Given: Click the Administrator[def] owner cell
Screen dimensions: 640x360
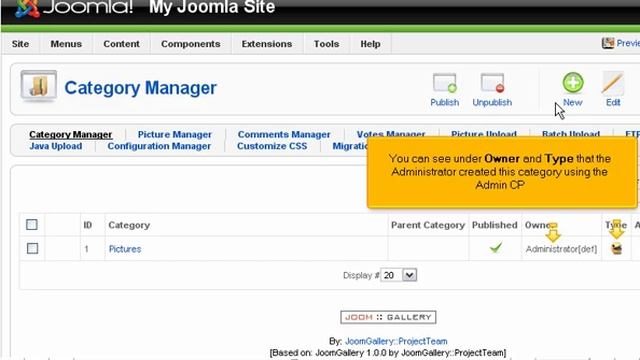Looking at the screenshot, I should [x=561, y=249].
